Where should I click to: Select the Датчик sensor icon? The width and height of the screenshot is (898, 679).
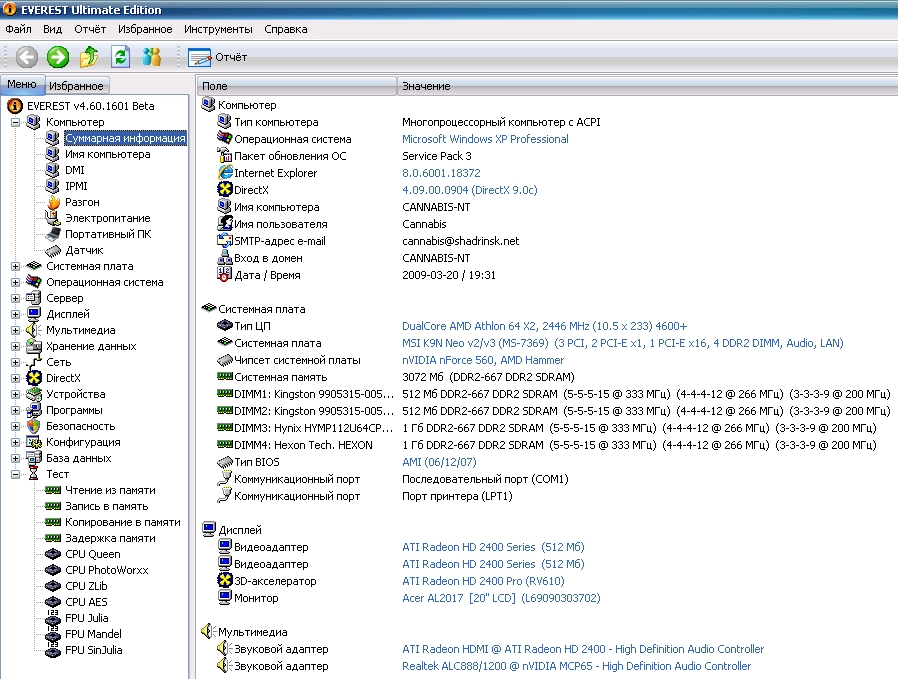tap(53, 250)
